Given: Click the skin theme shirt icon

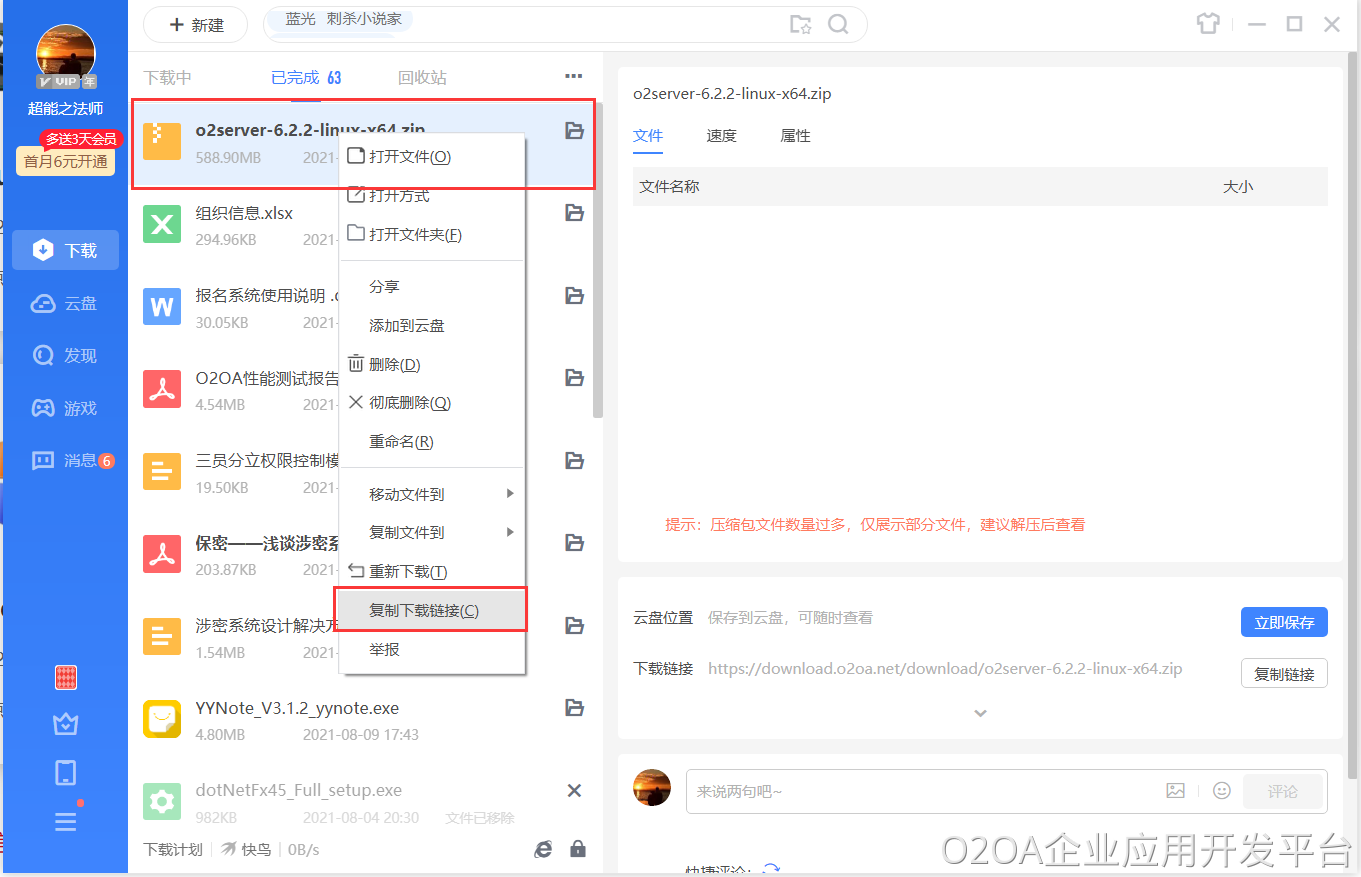Looking at the screenshot, I should coord(1208,24).
